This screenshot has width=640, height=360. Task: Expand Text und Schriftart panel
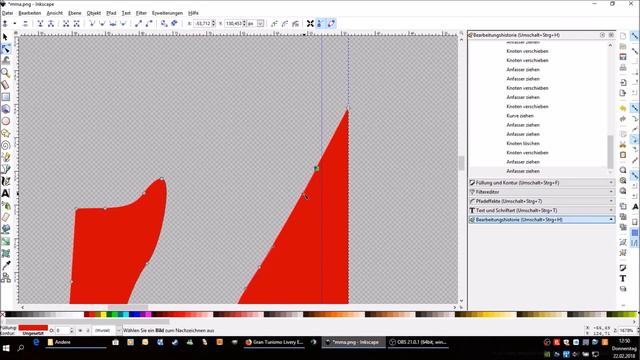pyautogui.click(x=542, y=211)
